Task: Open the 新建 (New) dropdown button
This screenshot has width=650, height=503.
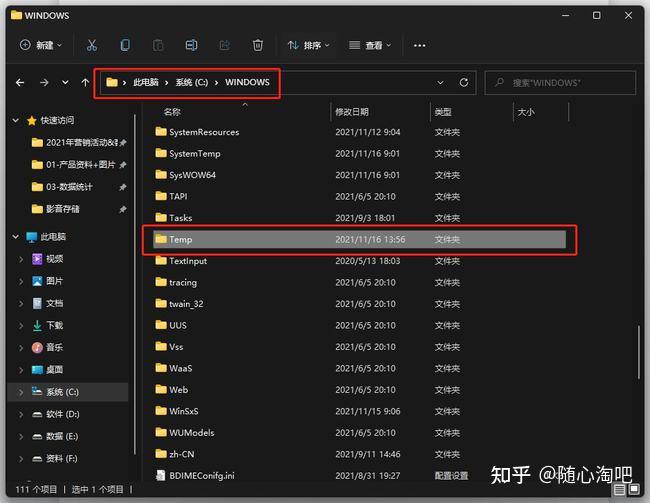Action: pos(41,45)
